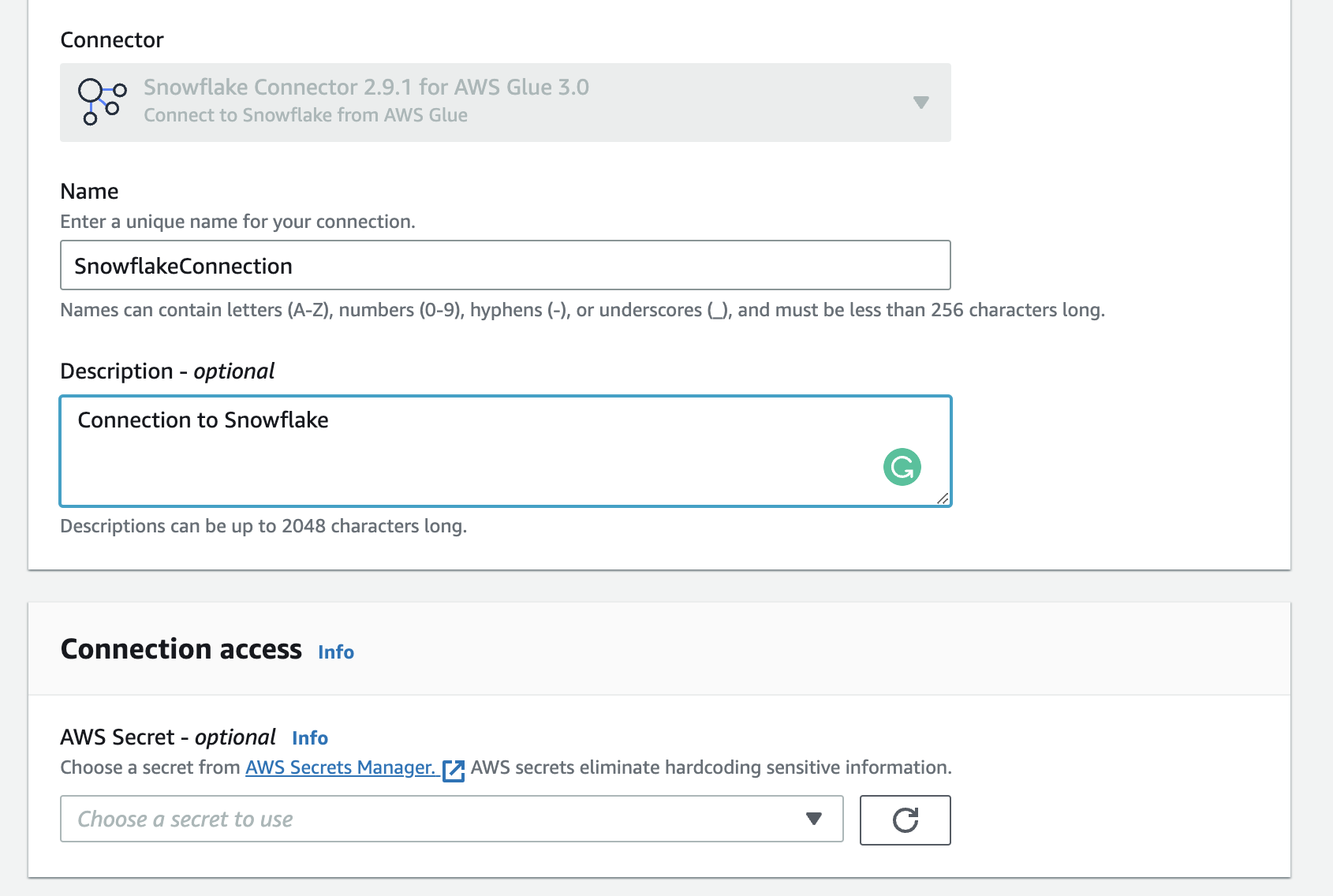Click the refresh icon beside the secret dropdown
1333x896 pixels.
(x=905, y=820)
